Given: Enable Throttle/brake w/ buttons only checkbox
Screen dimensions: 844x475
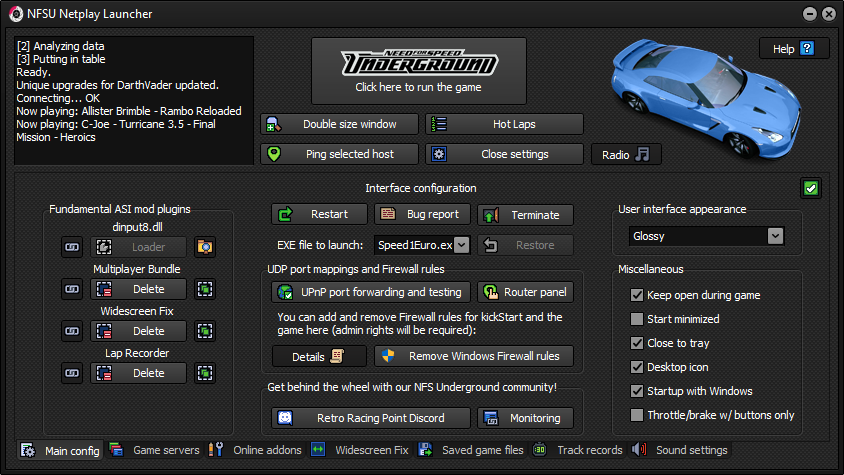Looking at the screenshot, I should [x=637, y=415].
